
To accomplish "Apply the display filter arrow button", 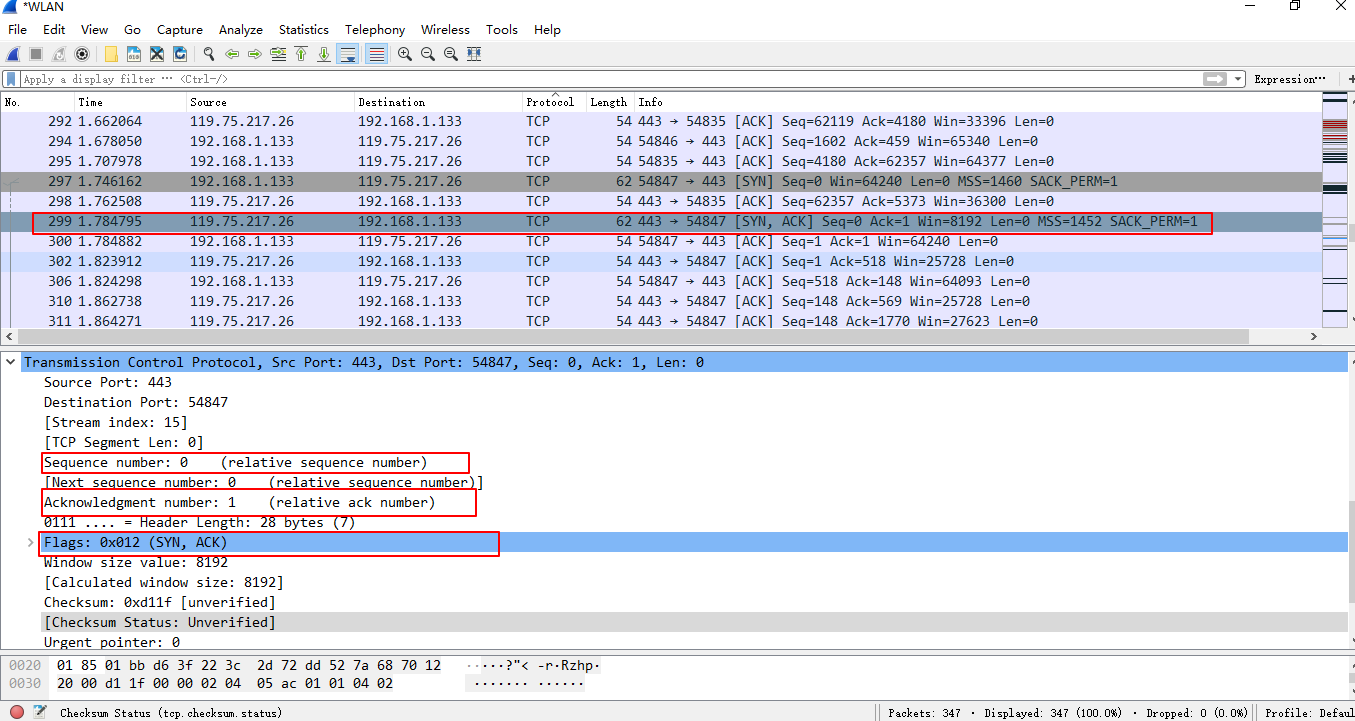I will (x=1215, y=79).
